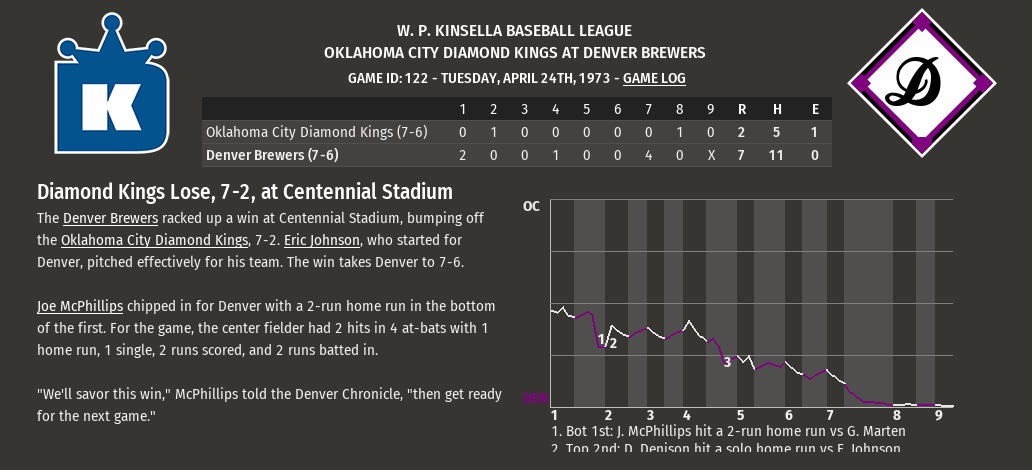Click inning 5 on the chart axis

pos(740,415)
